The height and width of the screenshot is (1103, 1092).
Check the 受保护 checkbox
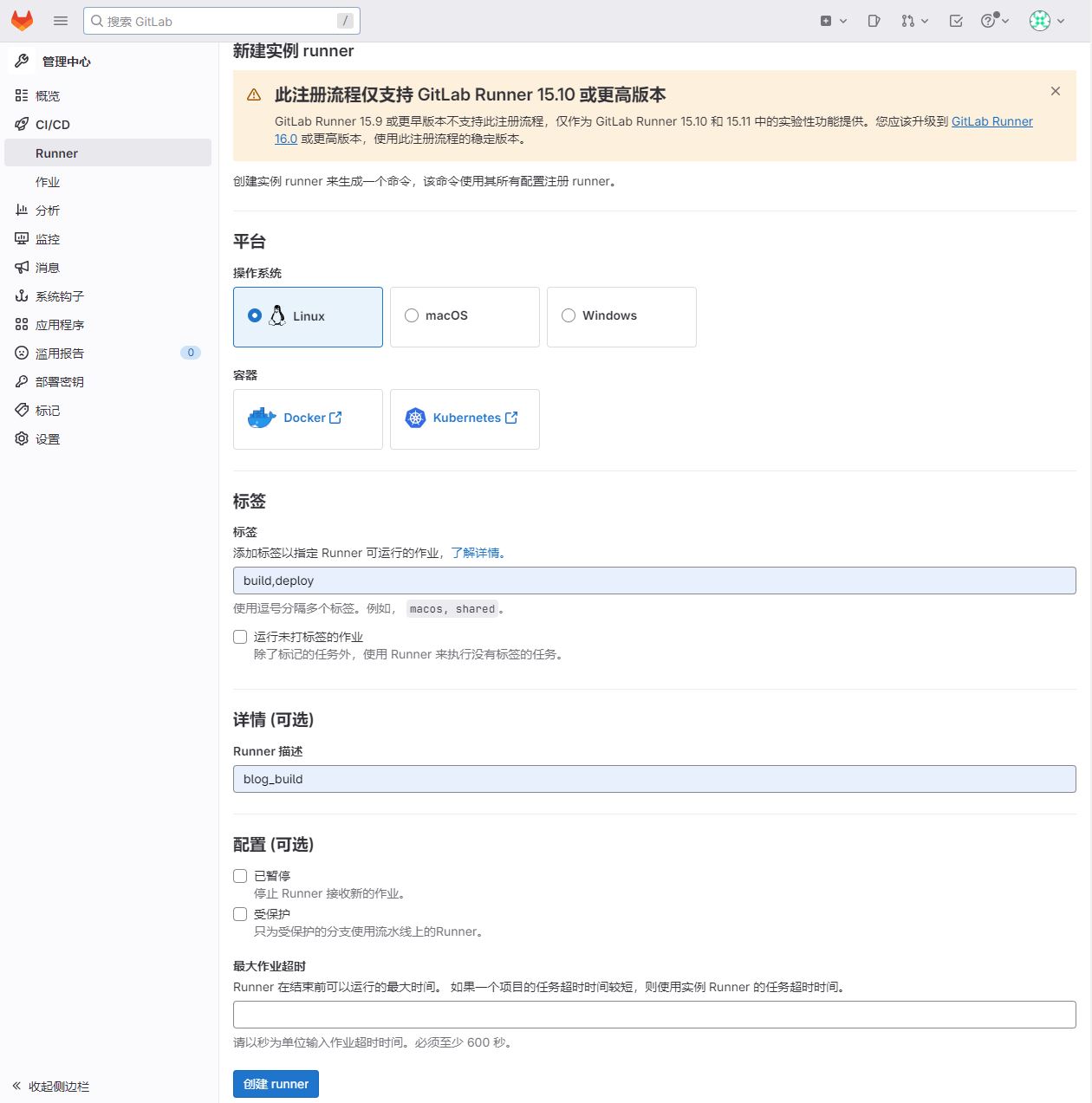pos(240,914)
